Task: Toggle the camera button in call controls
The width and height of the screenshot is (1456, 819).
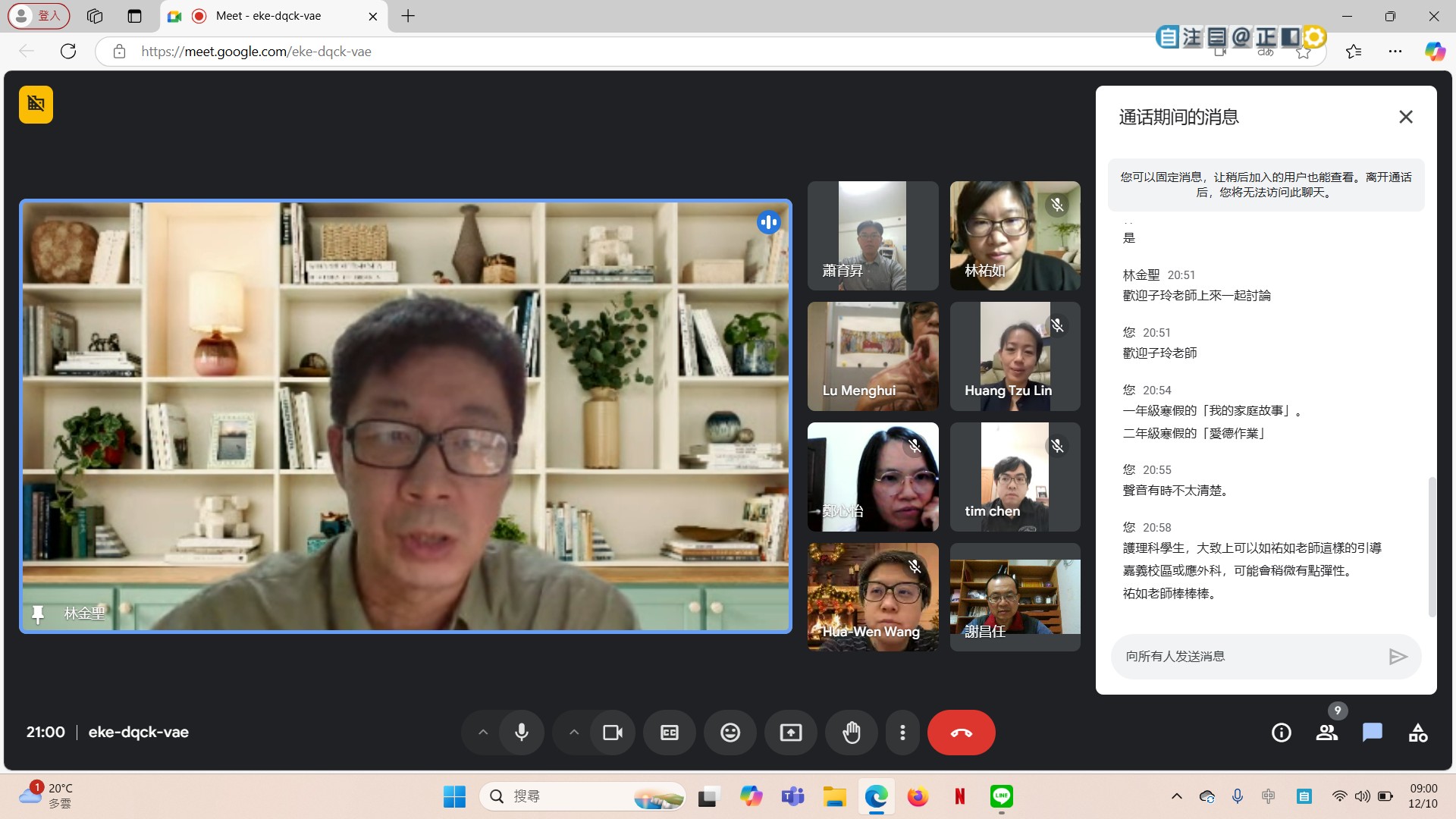Action: tap(613, 733)
